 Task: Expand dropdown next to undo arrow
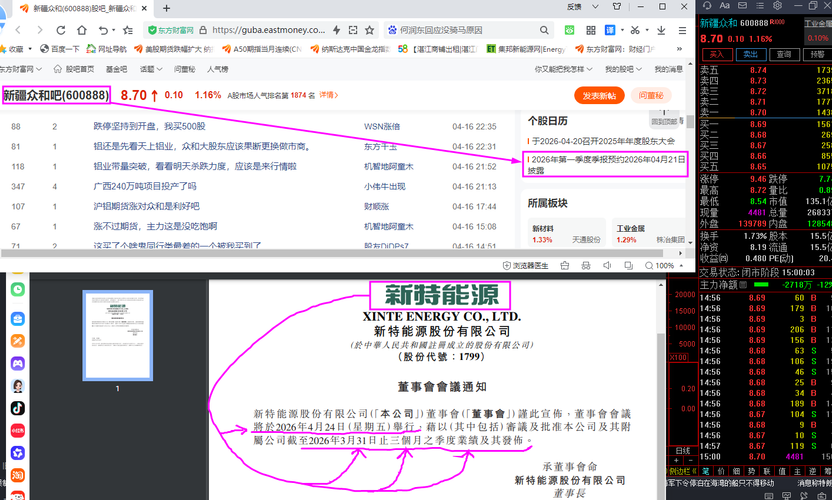point(114,30)
